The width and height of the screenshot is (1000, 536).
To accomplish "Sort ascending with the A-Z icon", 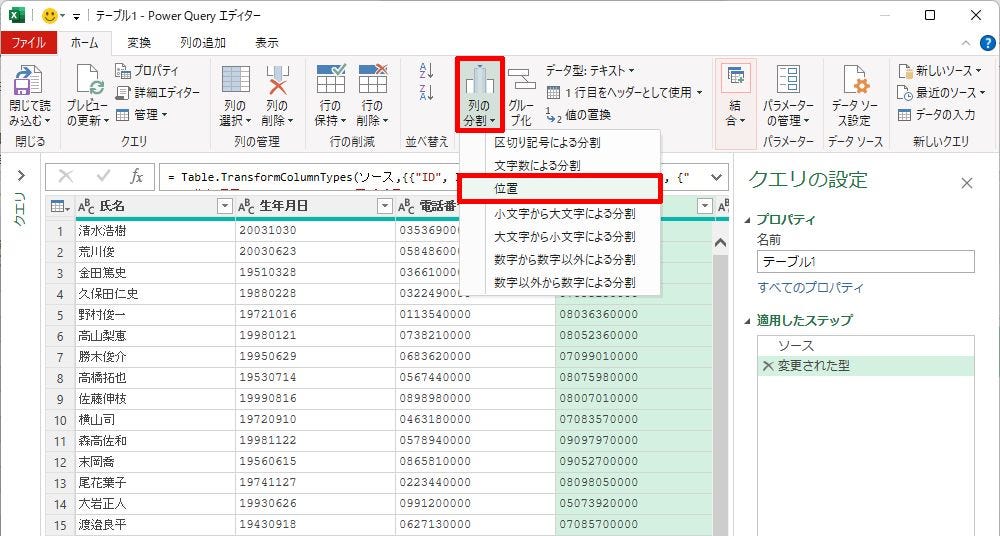I will [426, 71].
